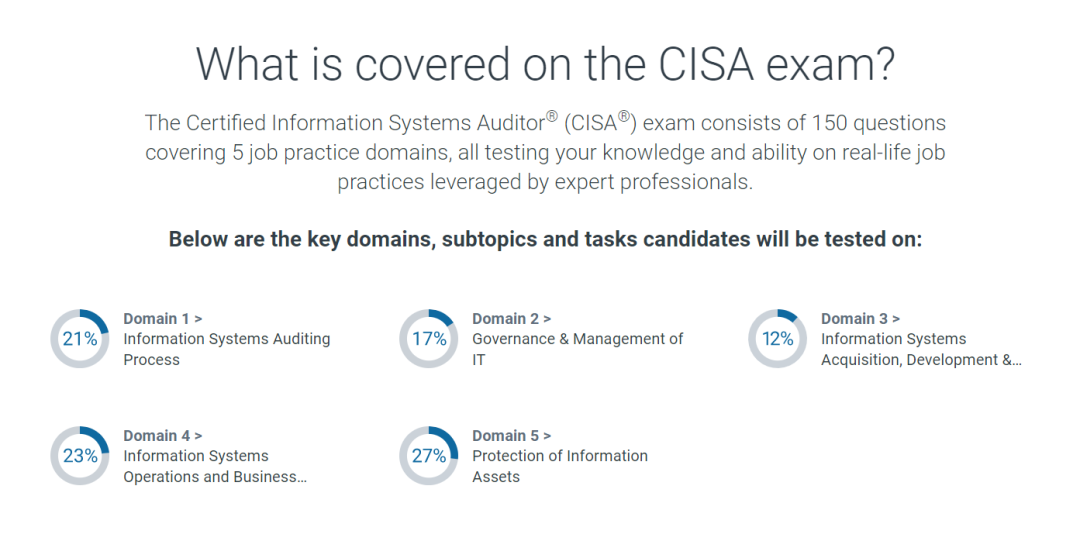1080x534 pixels.
Task: Click the 21% donut chart icon
Action: [80, 338]
